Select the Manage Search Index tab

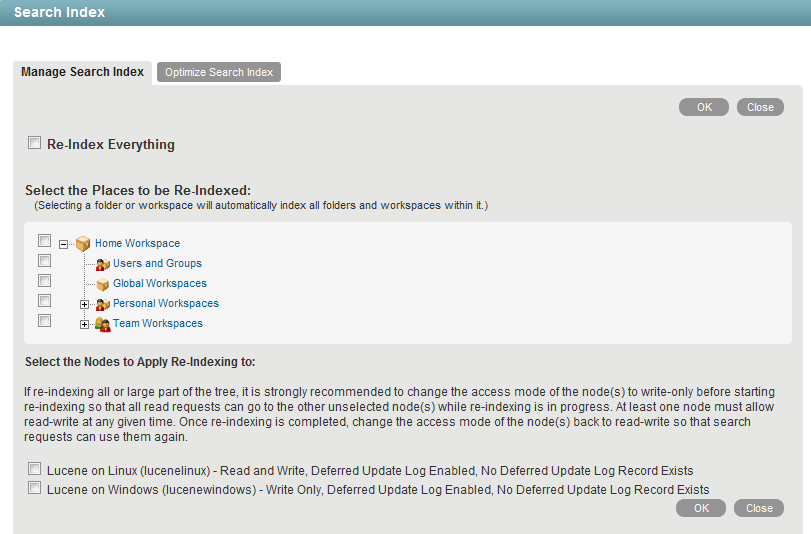(x=83, y=72)
